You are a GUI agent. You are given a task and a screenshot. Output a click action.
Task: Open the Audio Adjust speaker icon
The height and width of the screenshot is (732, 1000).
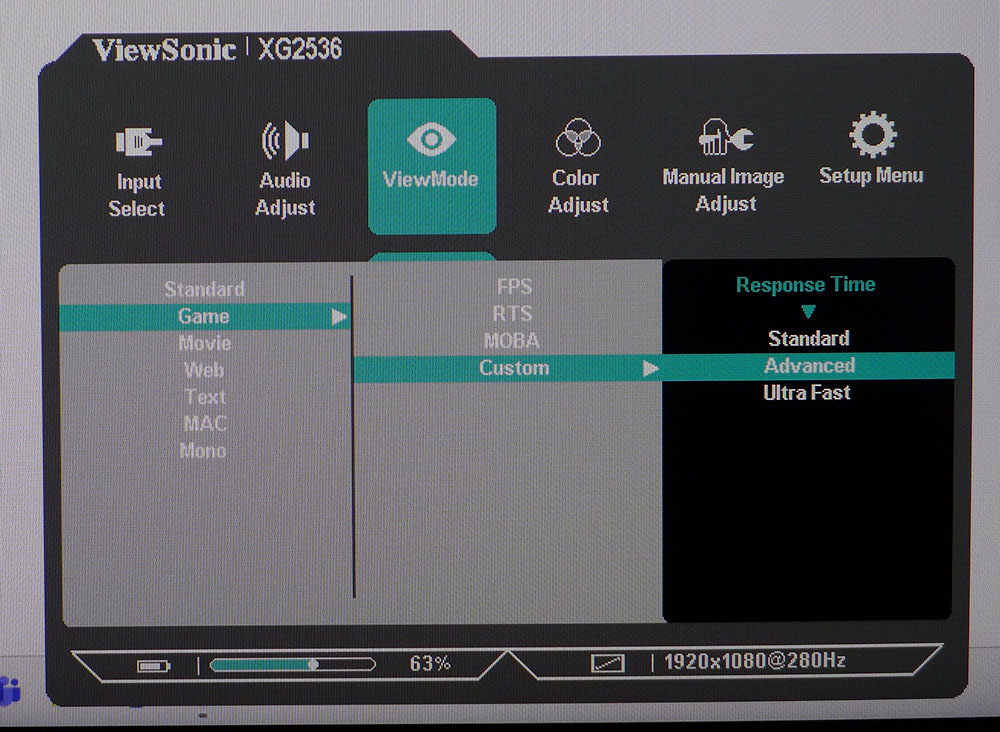pyautogui.click(x=284, y=140)
